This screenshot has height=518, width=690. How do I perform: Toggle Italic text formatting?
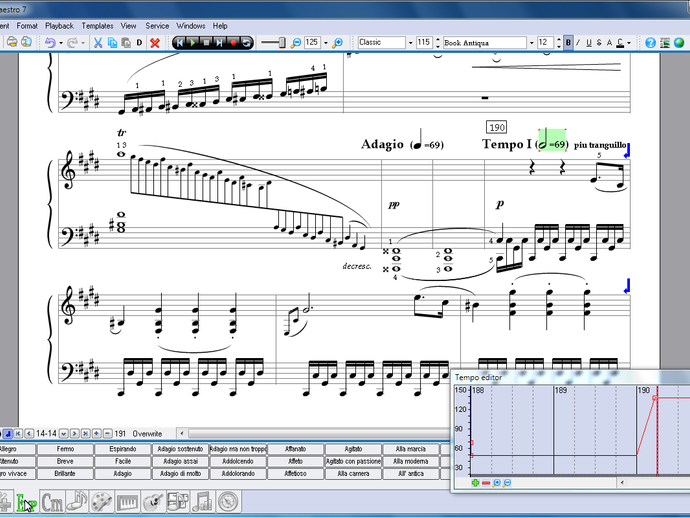click(578, 43)
